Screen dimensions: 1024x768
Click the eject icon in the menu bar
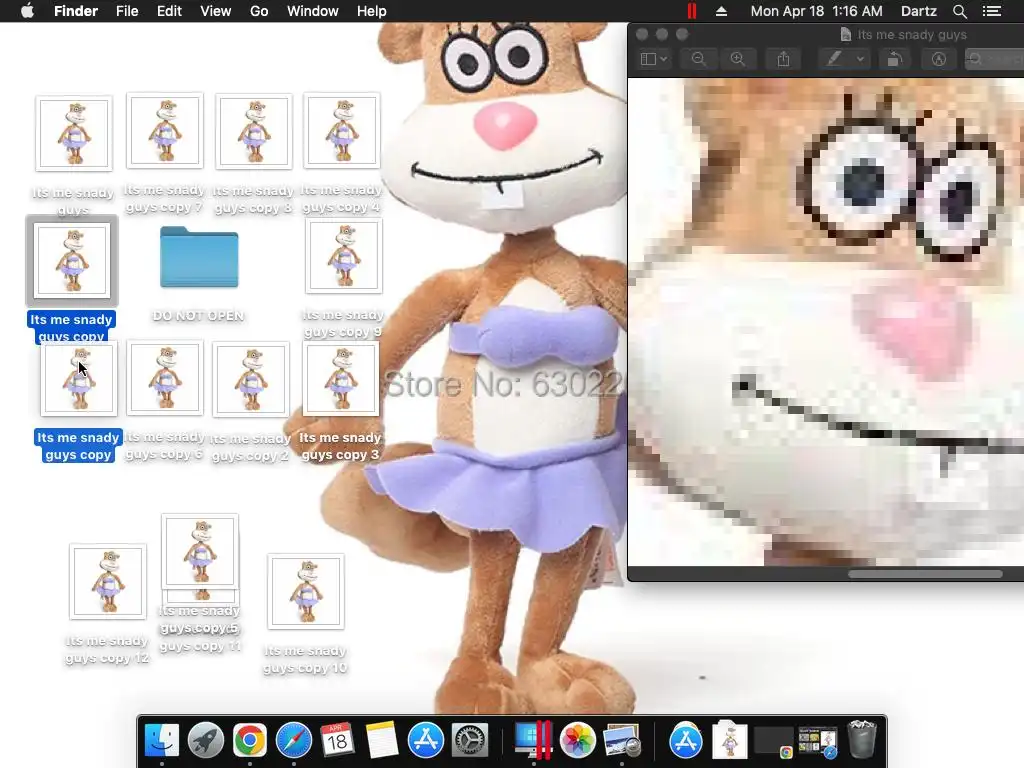722,11
